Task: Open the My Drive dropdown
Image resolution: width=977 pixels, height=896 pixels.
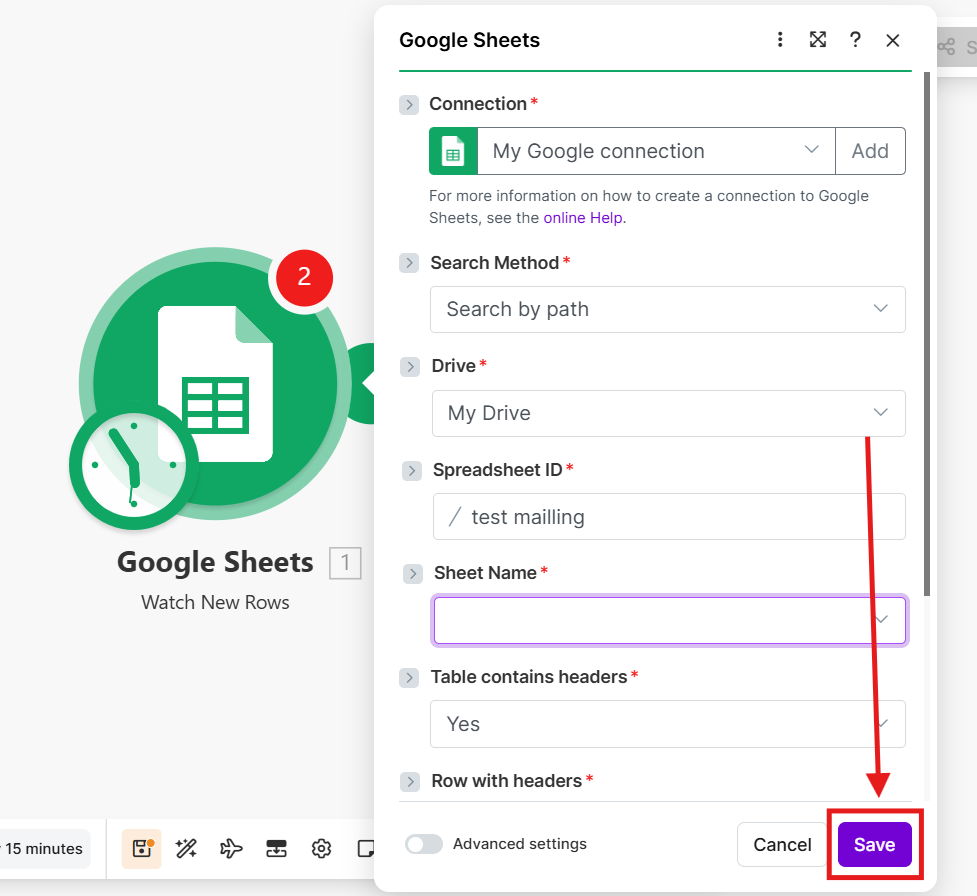Action: 669,413
